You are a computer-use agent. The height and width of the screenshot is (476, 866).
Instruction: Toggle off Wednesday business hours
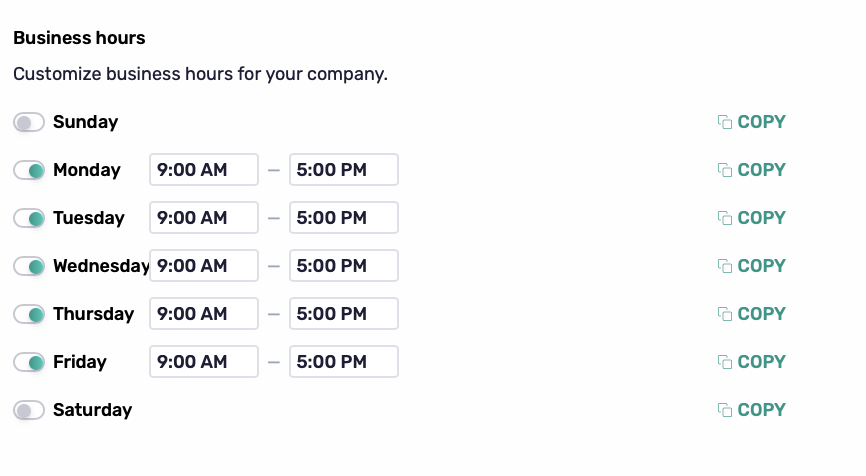[29, 267]
